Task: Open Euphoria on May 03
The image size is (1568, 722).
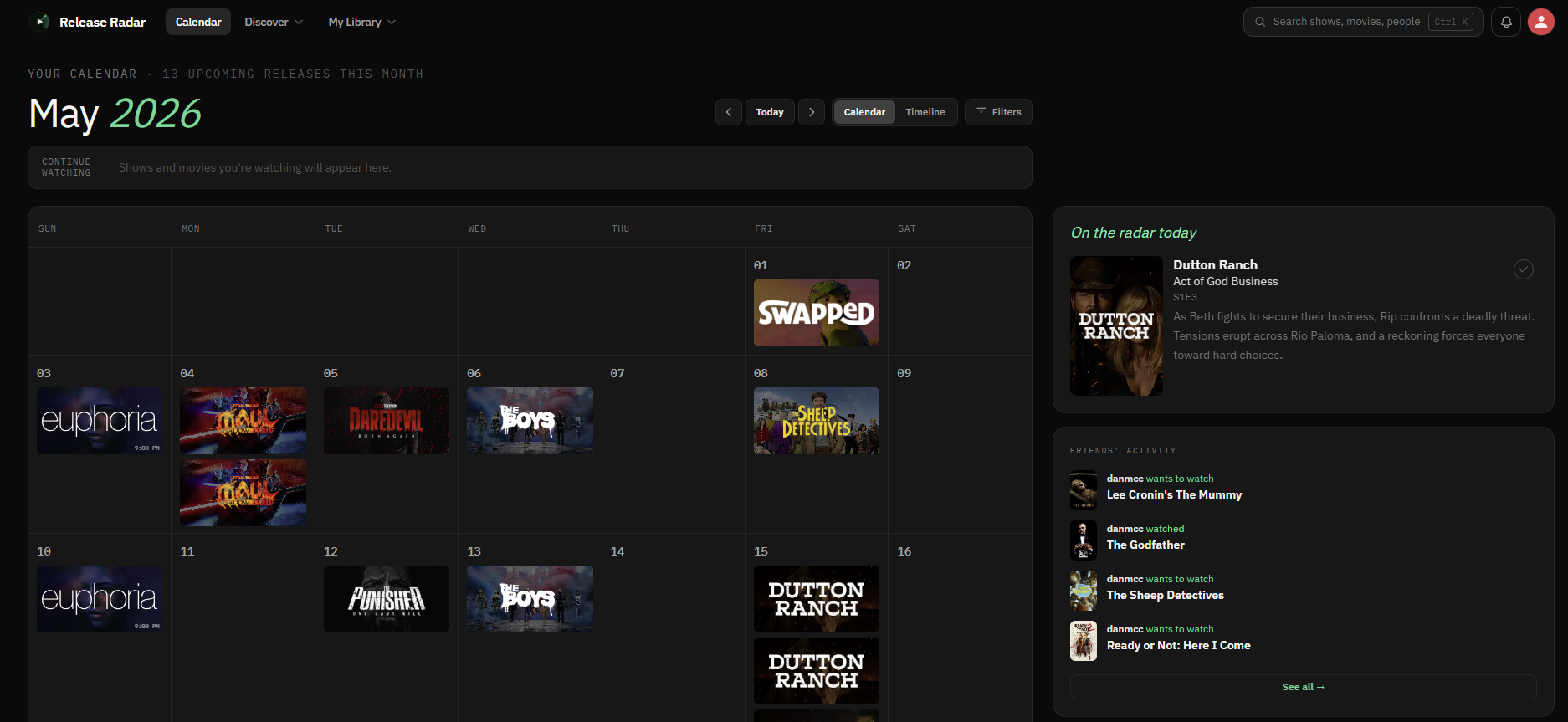Action: [x=100, y=421]
